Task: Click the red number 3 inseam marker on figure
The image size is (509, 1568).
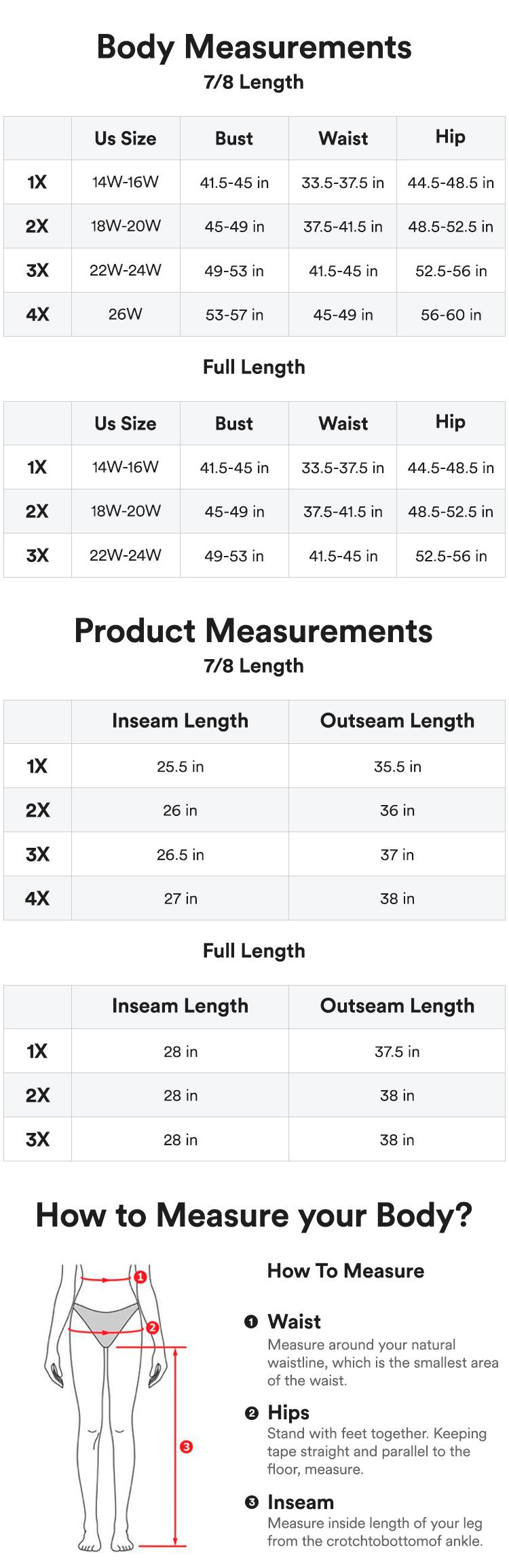Action: click(186, 1446)
